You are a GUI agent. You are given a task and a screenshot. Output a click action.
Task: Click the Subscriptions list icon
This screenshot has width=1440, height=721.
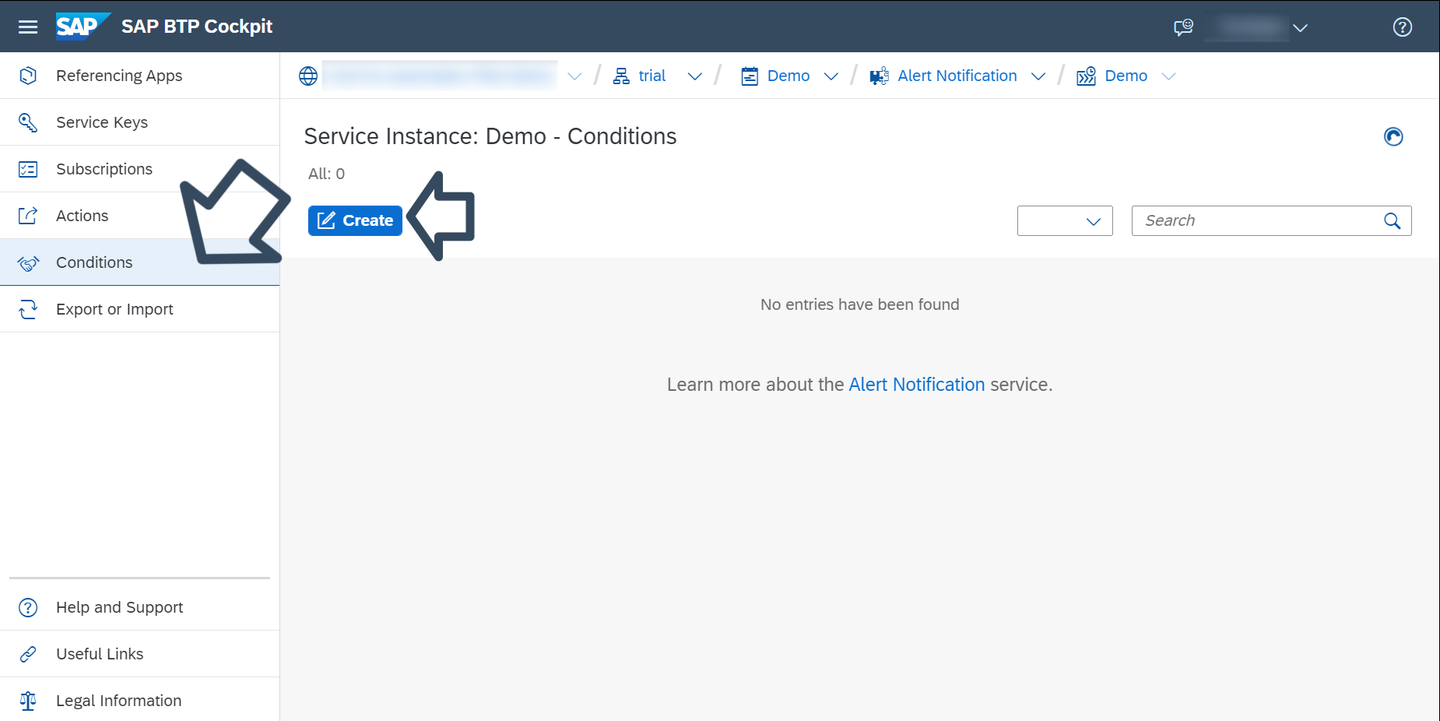click(x=28, y=169)
